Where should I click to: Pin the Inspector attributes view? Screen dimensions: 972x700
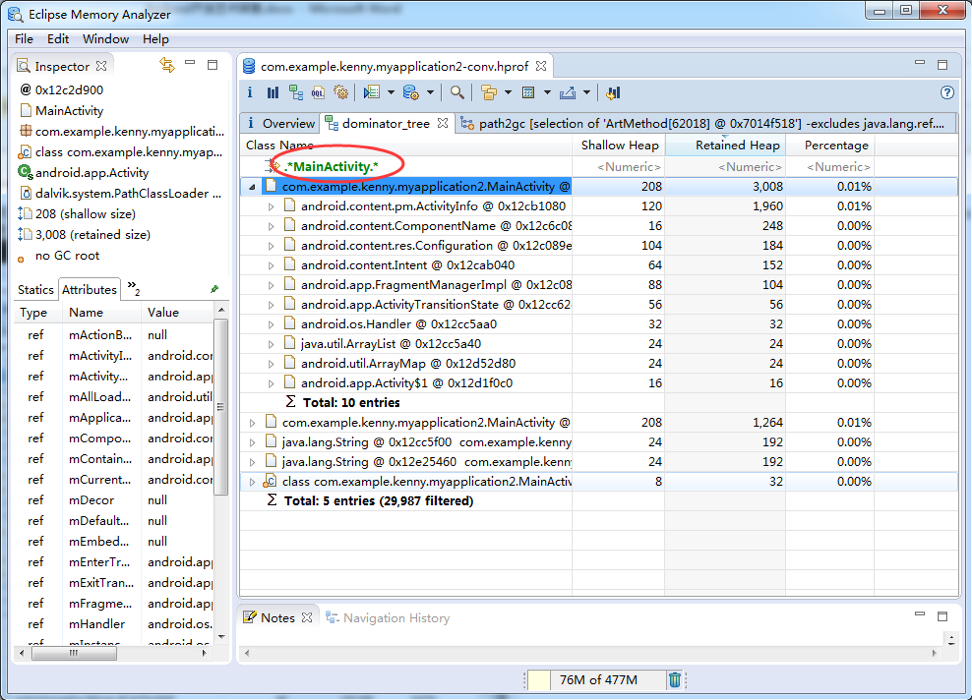[x=214, y=289]
